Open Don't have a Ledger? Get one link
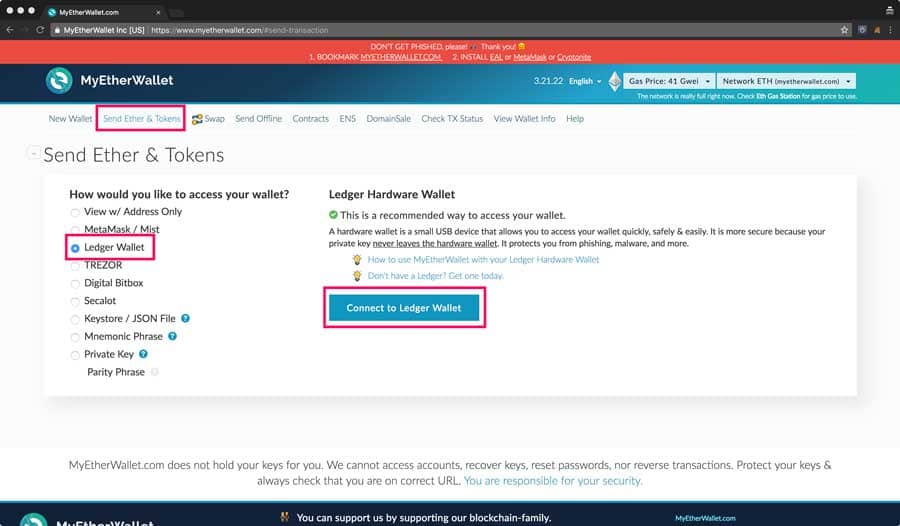Viewport: 900px width, 526px height. (x=436, y=276)
